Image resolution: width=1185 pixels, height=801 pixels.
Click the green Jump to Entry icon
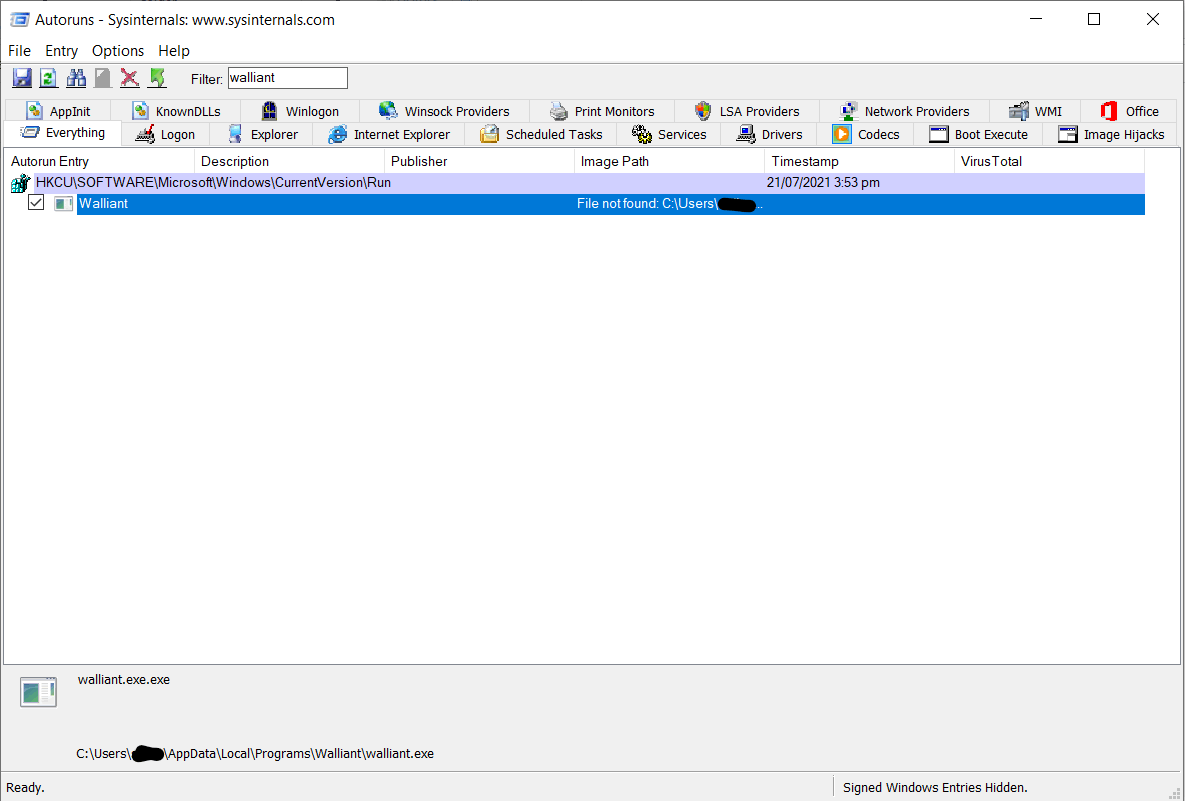tap(157, 78)
